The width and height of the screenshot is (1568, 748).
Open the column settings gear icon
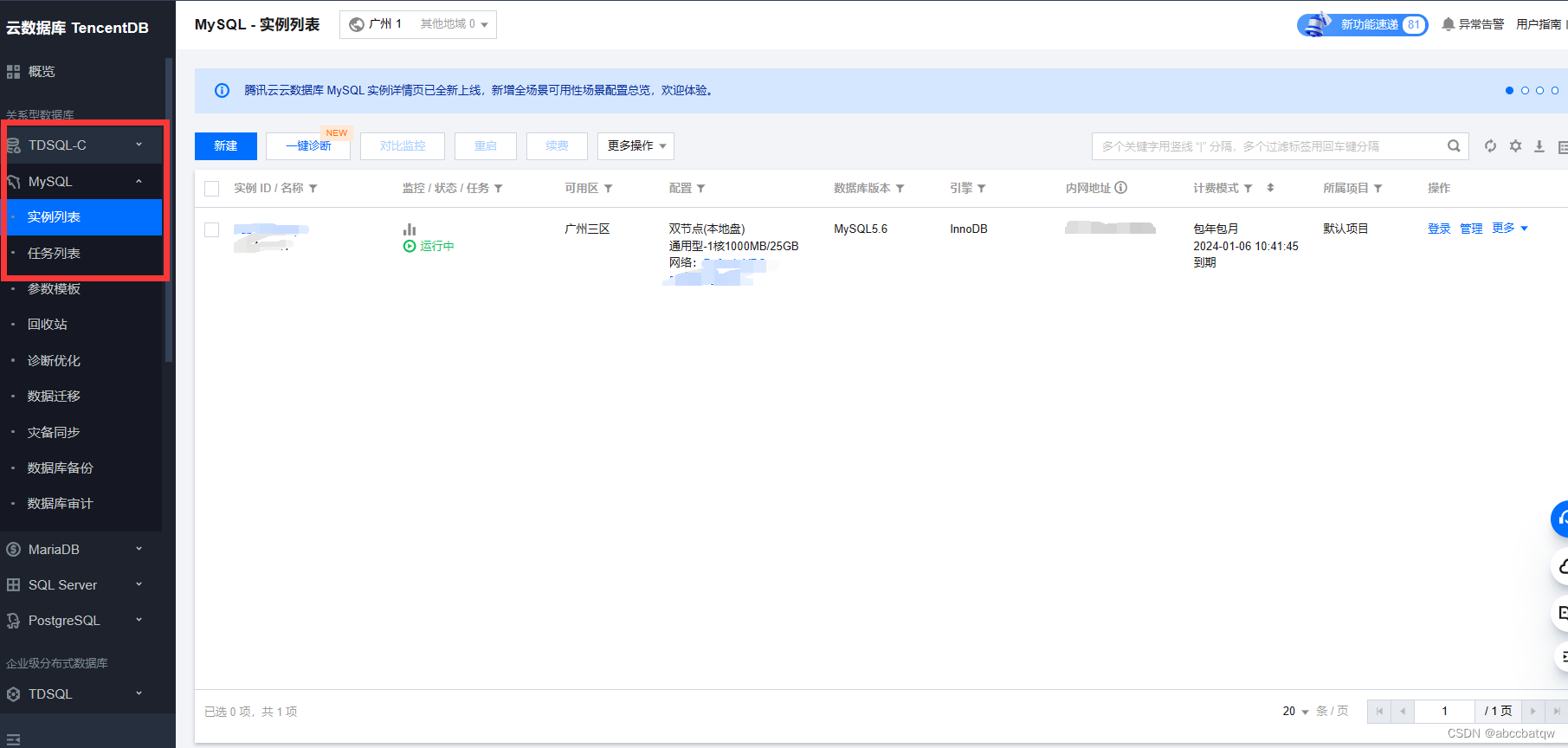1515,146
